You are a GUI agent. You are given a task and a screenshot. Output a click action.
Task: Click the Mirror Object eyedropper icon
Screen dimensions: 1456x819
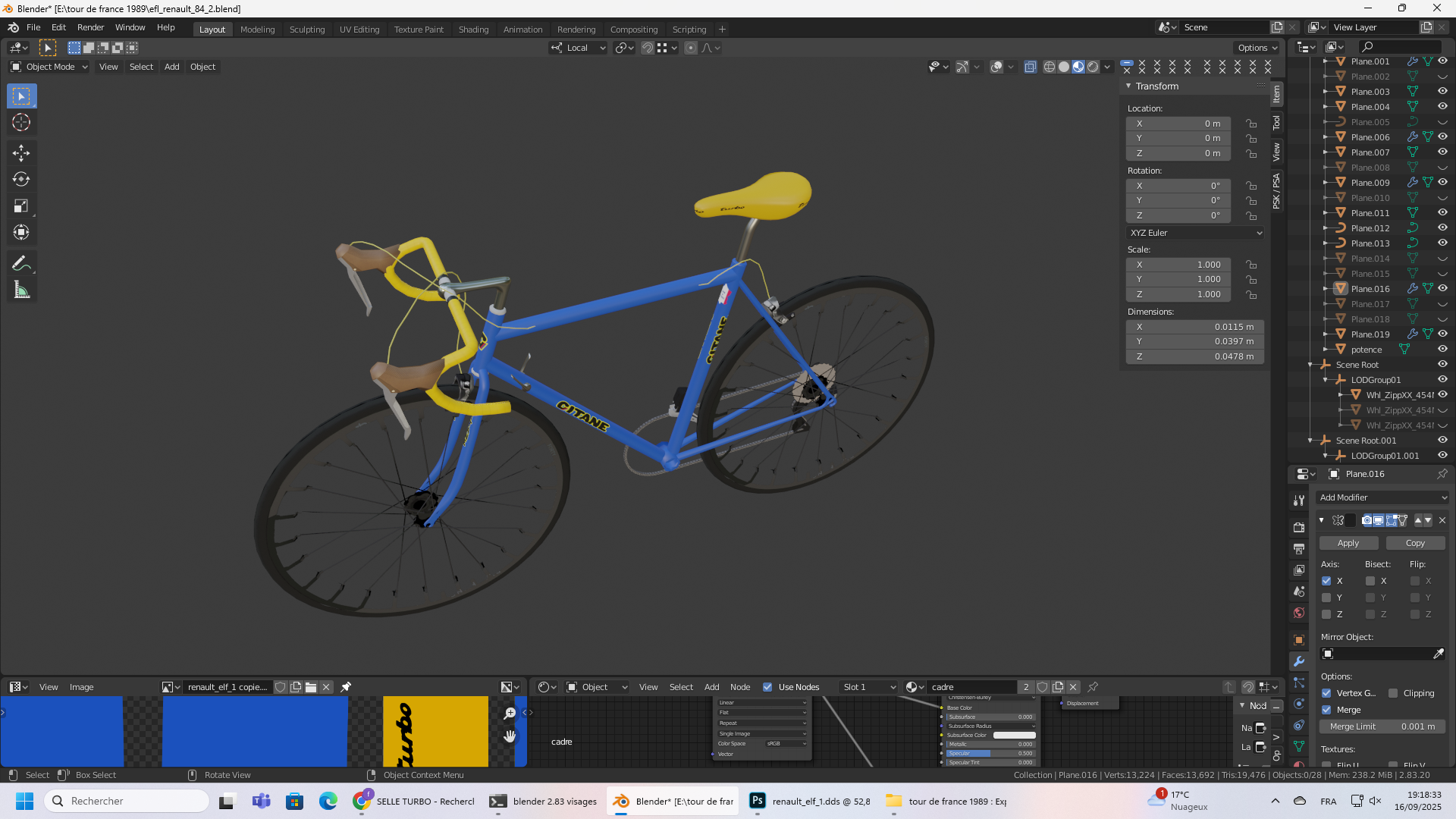click(x=1438, y=654)
